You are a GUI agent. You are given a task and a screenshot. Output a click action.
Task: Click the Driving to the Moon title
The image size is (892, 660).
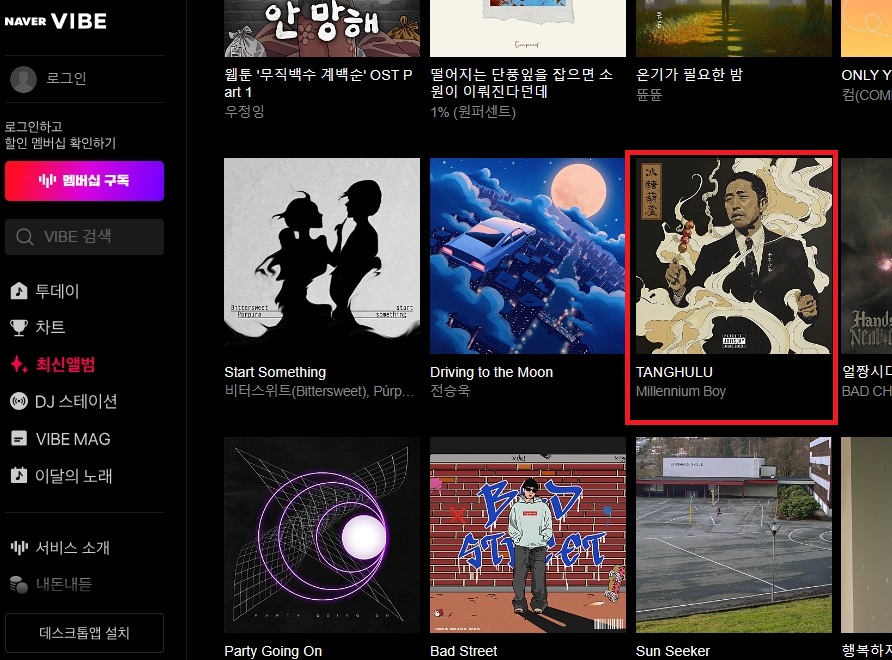492,372
